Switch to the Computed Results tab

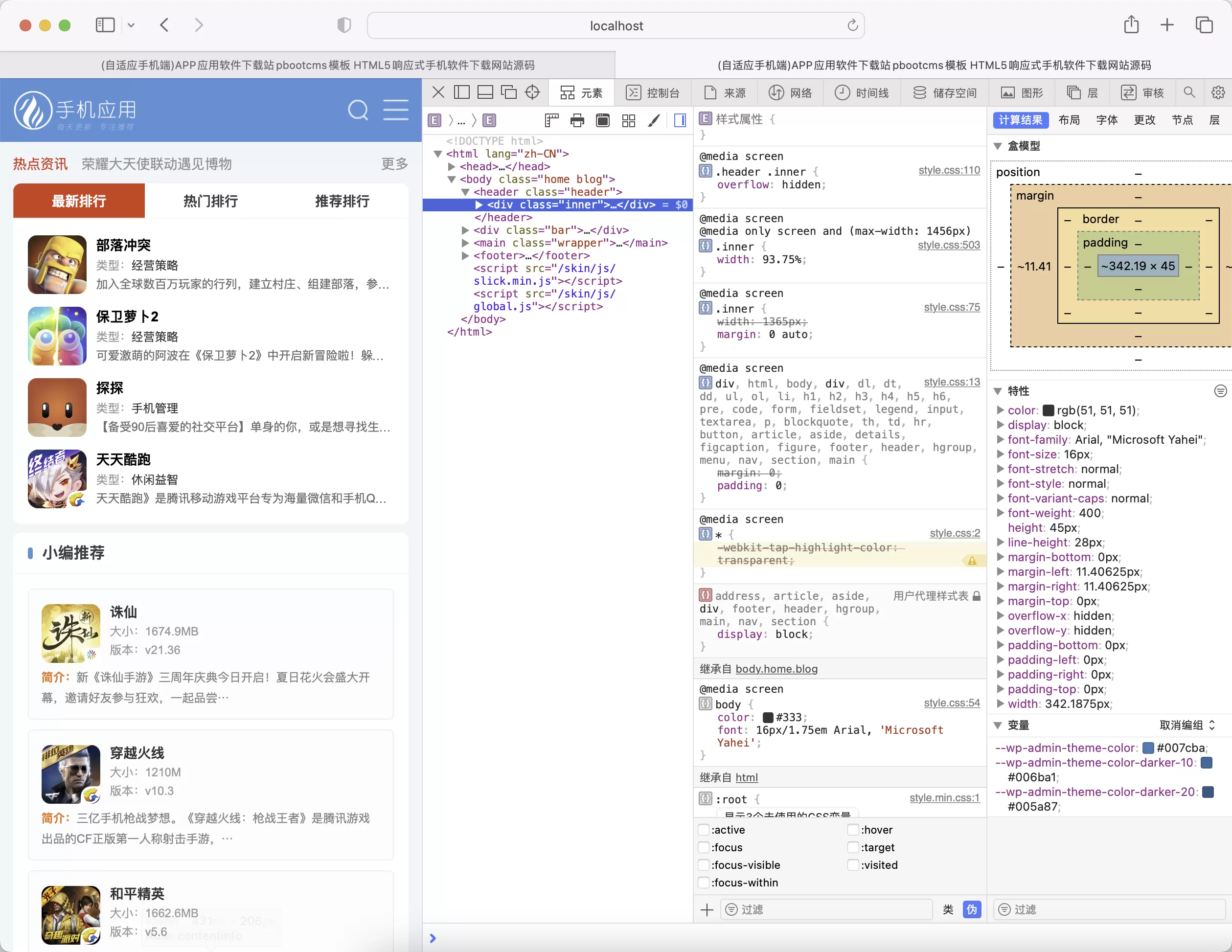tap(1020, 121)
